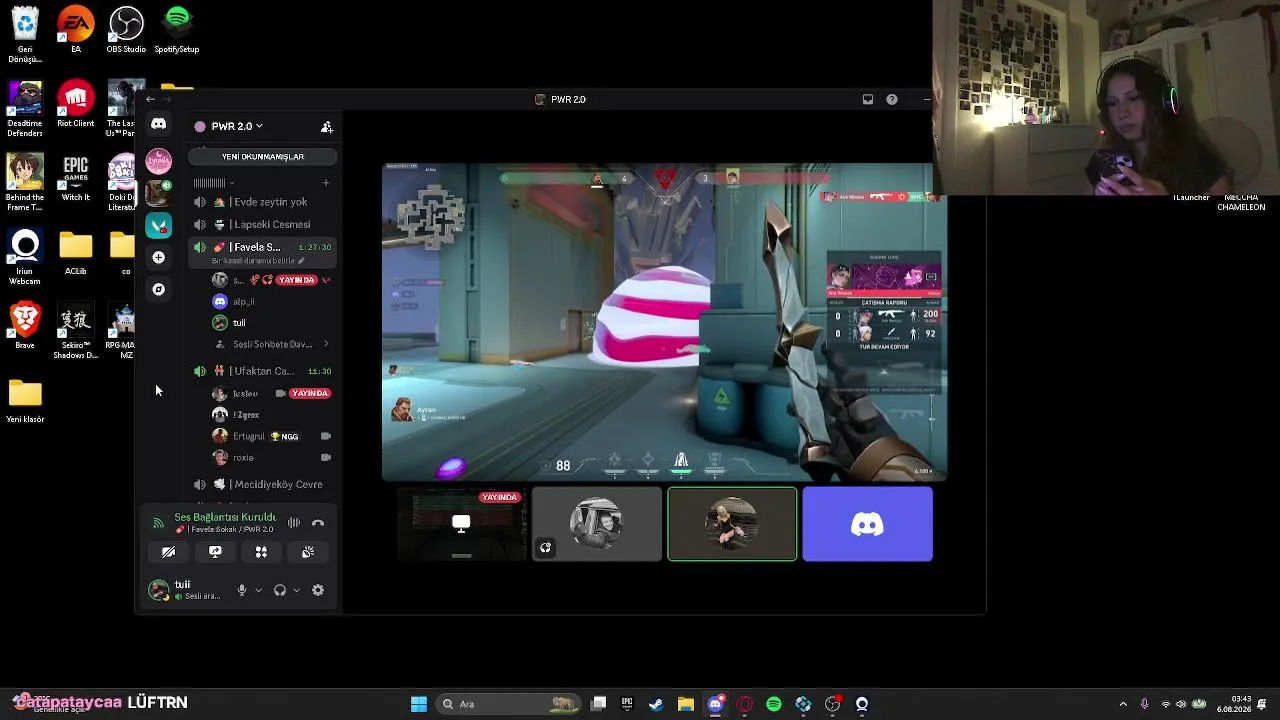Join Mecidiyeköy Cevre voice channel

click(262, 484)
